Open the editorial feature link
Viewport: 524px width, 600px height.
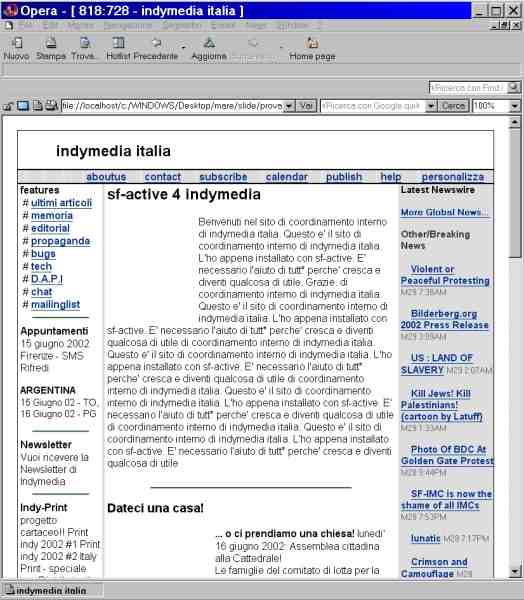[x=50, y=228]
